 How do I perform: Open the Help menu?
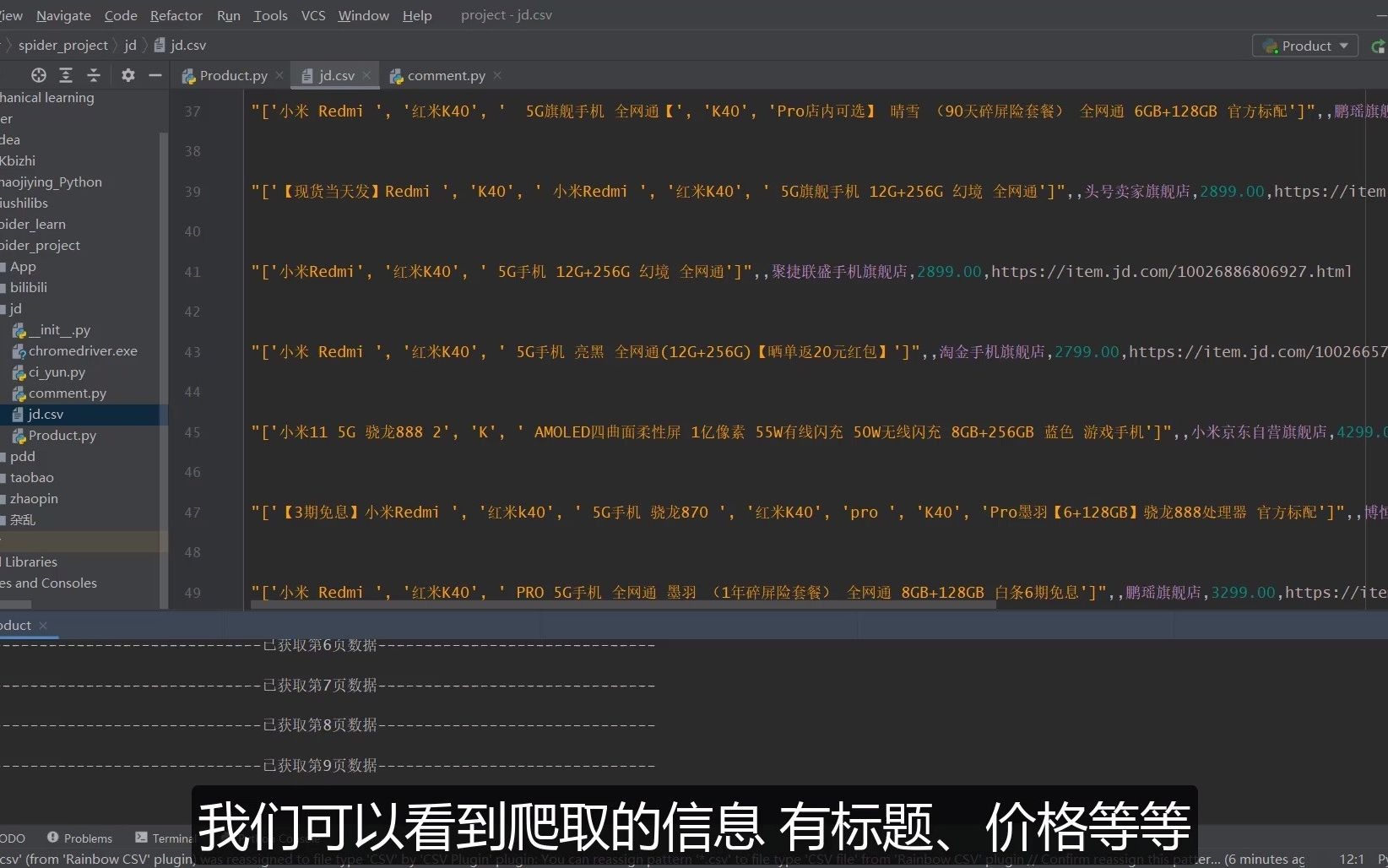click(x=417, y=15)
